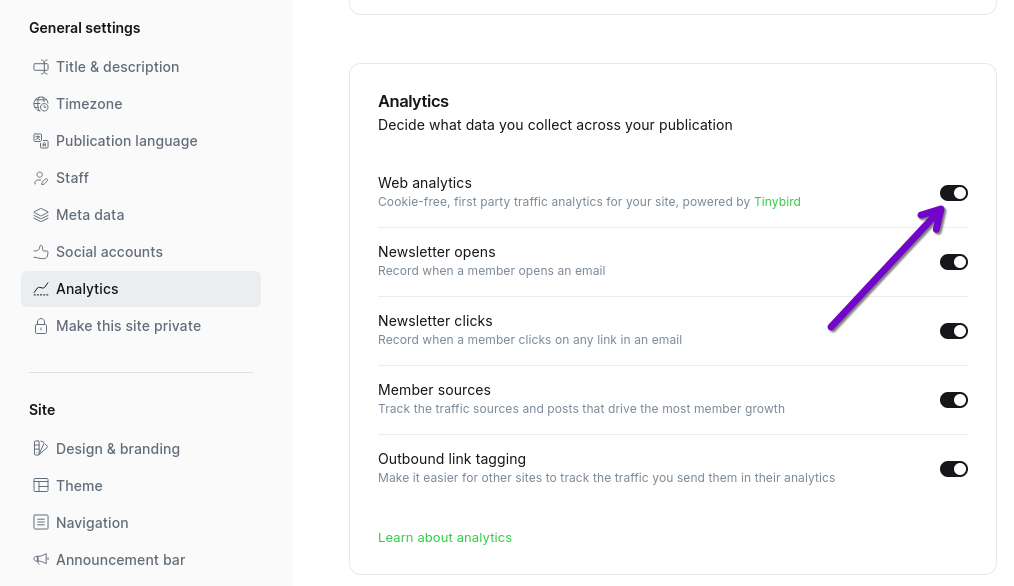This screenshot has height=586, width=1014.
Task: Click the Design & branding palette icon
Action: [x=41, y=449]
